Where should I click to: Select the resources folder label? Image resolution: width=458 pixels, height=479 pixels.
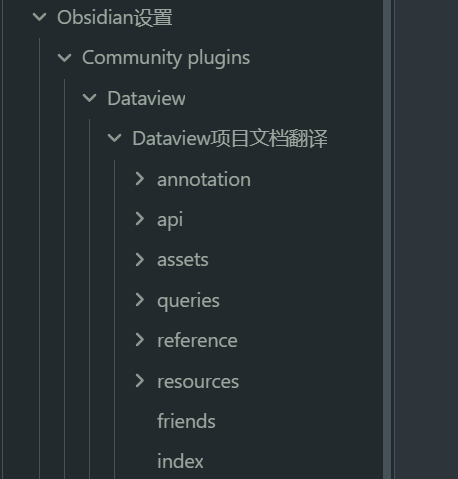pyautogui.click(x=198, y=382)
